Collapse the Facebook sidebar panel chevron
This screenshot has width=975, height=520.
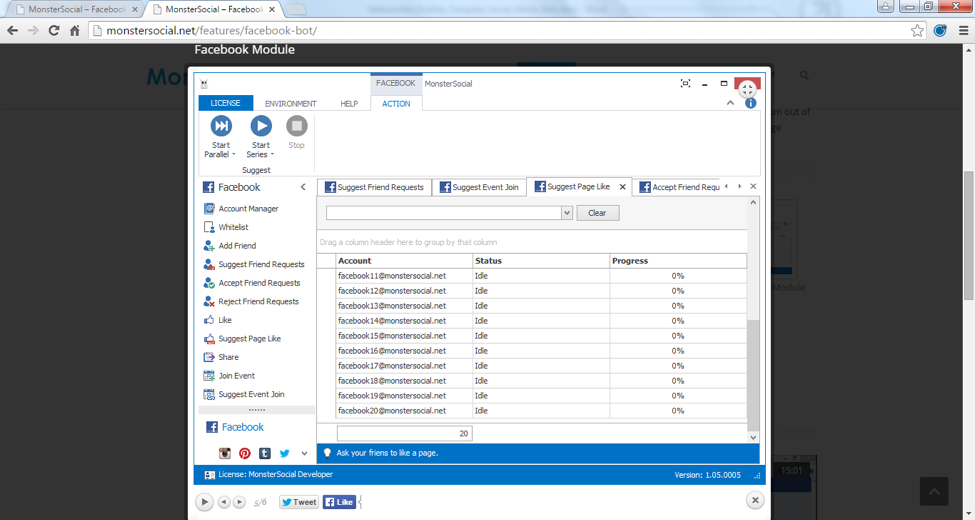point(303,187)
